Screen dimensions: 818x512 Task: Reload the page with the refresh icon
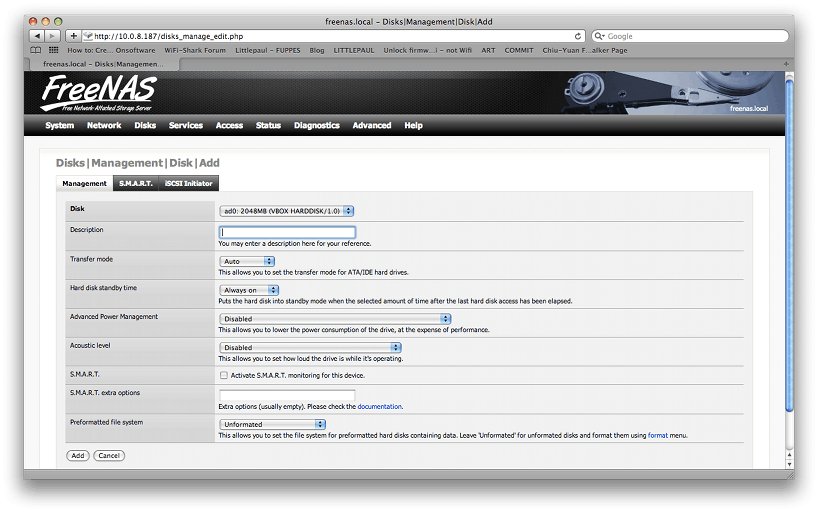click(578, 36)
